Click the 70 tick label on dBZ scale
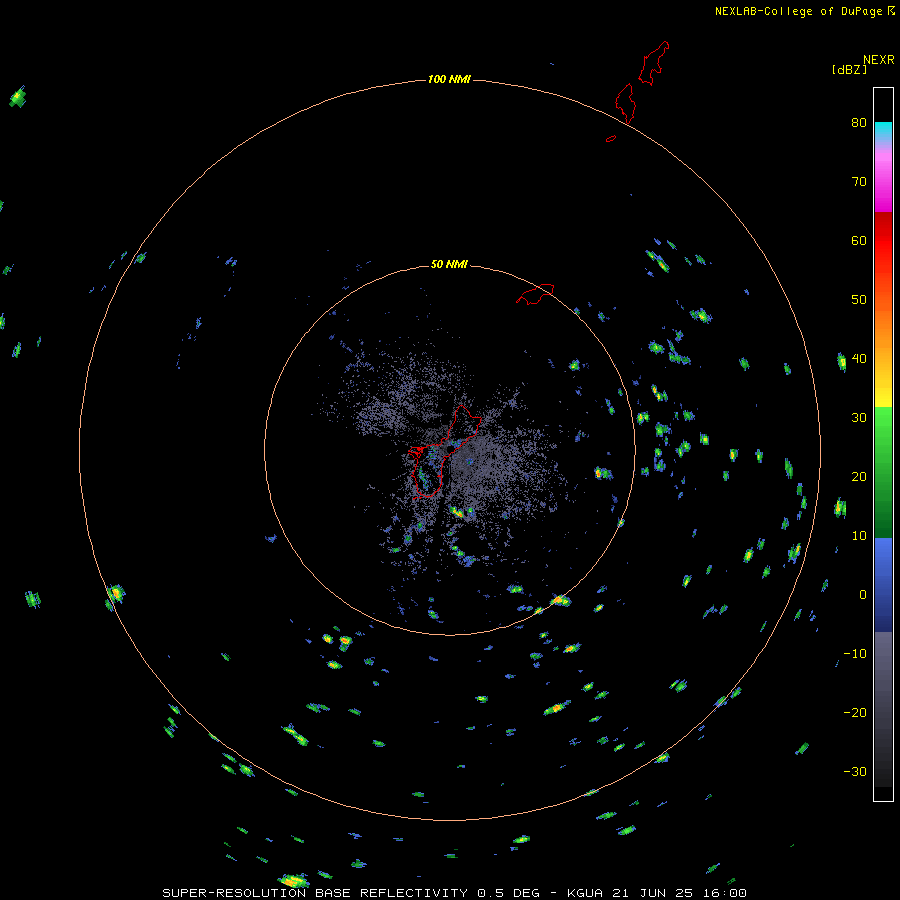Screen dimensions: 900x900 click(x=859, y=181)
